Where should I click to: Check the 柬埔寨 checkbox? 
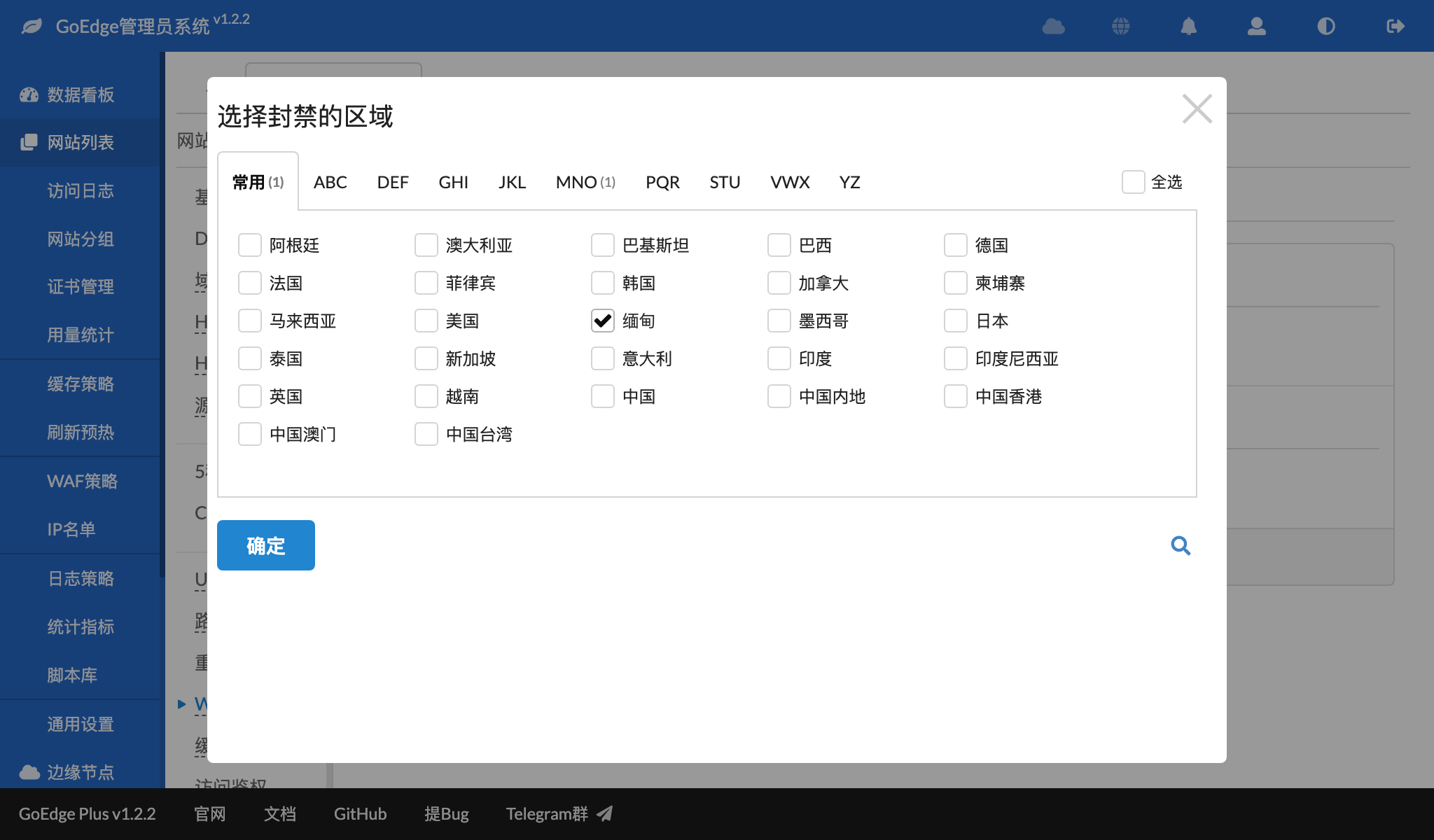956,283
